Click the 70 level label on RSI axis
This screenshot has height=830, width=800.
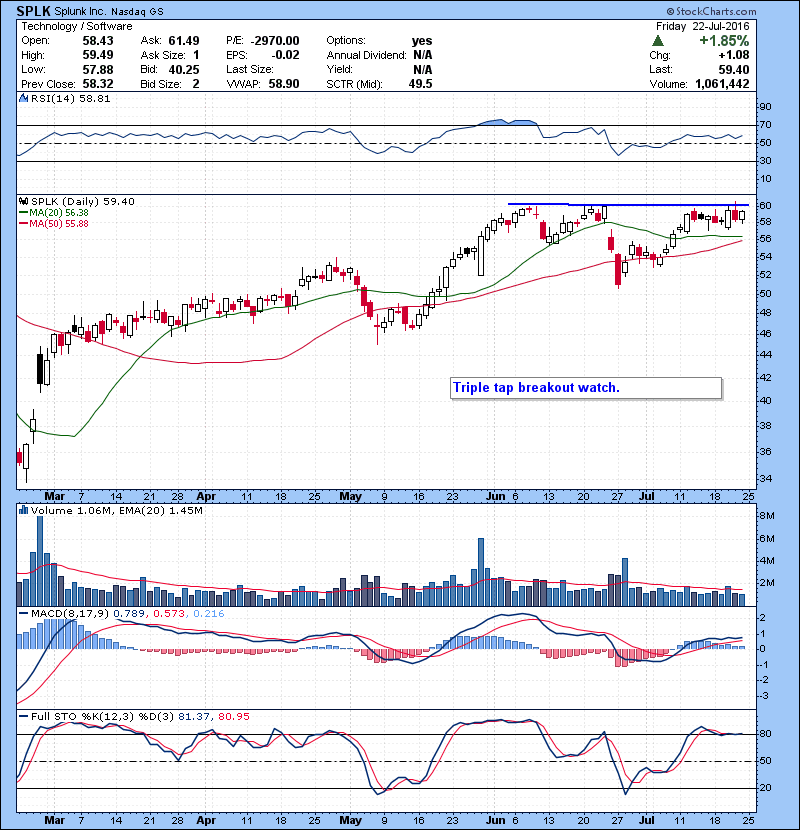tap(766, 125)
